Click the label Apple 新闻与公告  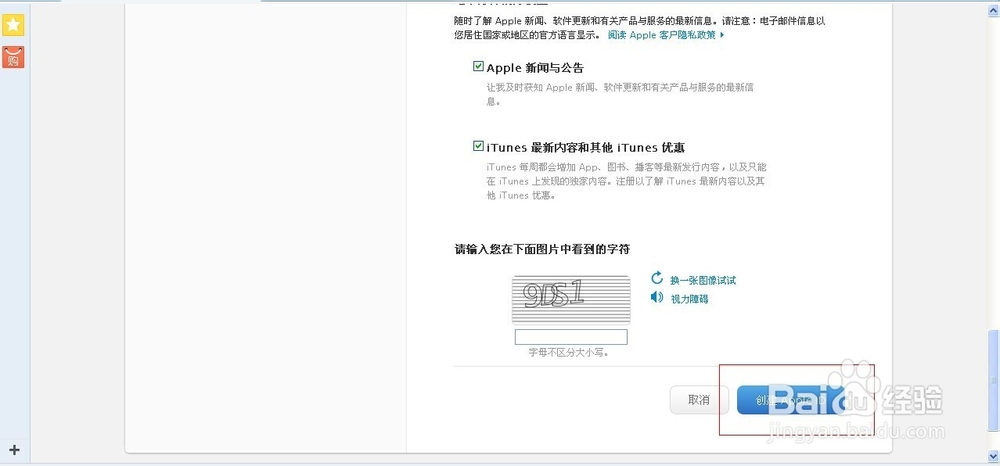[x=535, y=68]
